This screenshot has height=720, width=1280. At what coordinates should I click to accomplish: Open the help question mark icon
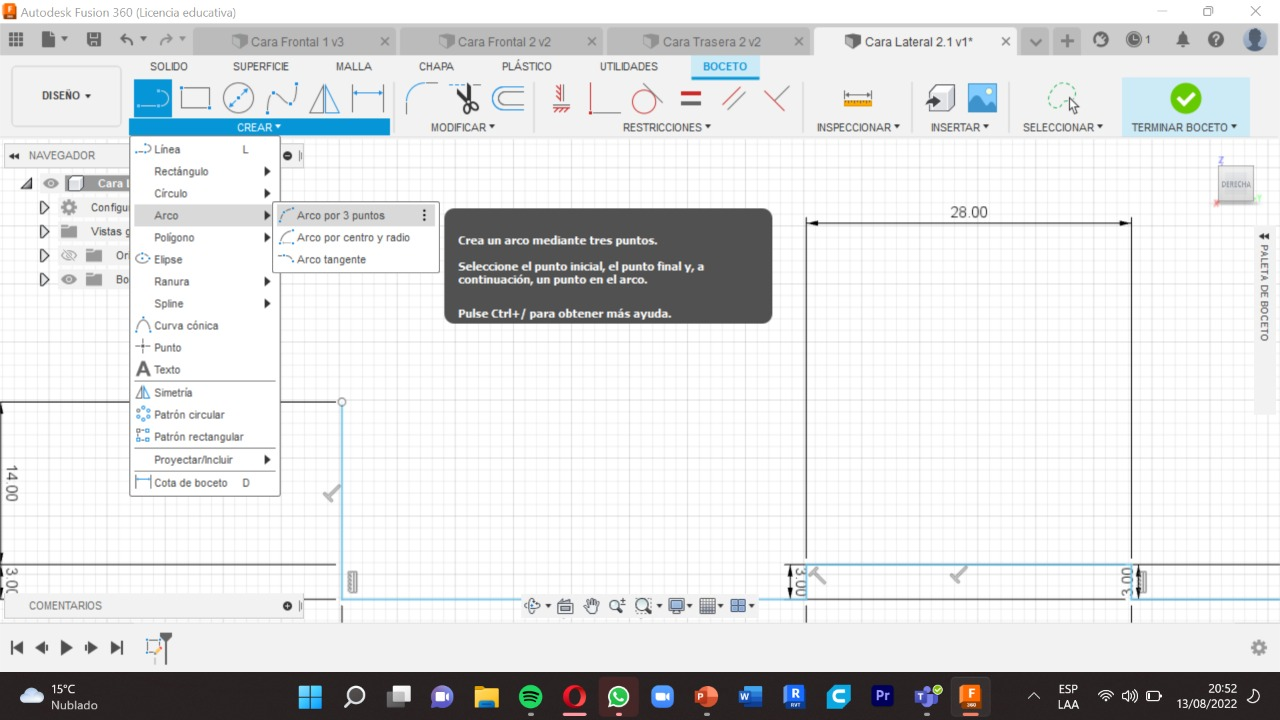[x=1216, y=40]
